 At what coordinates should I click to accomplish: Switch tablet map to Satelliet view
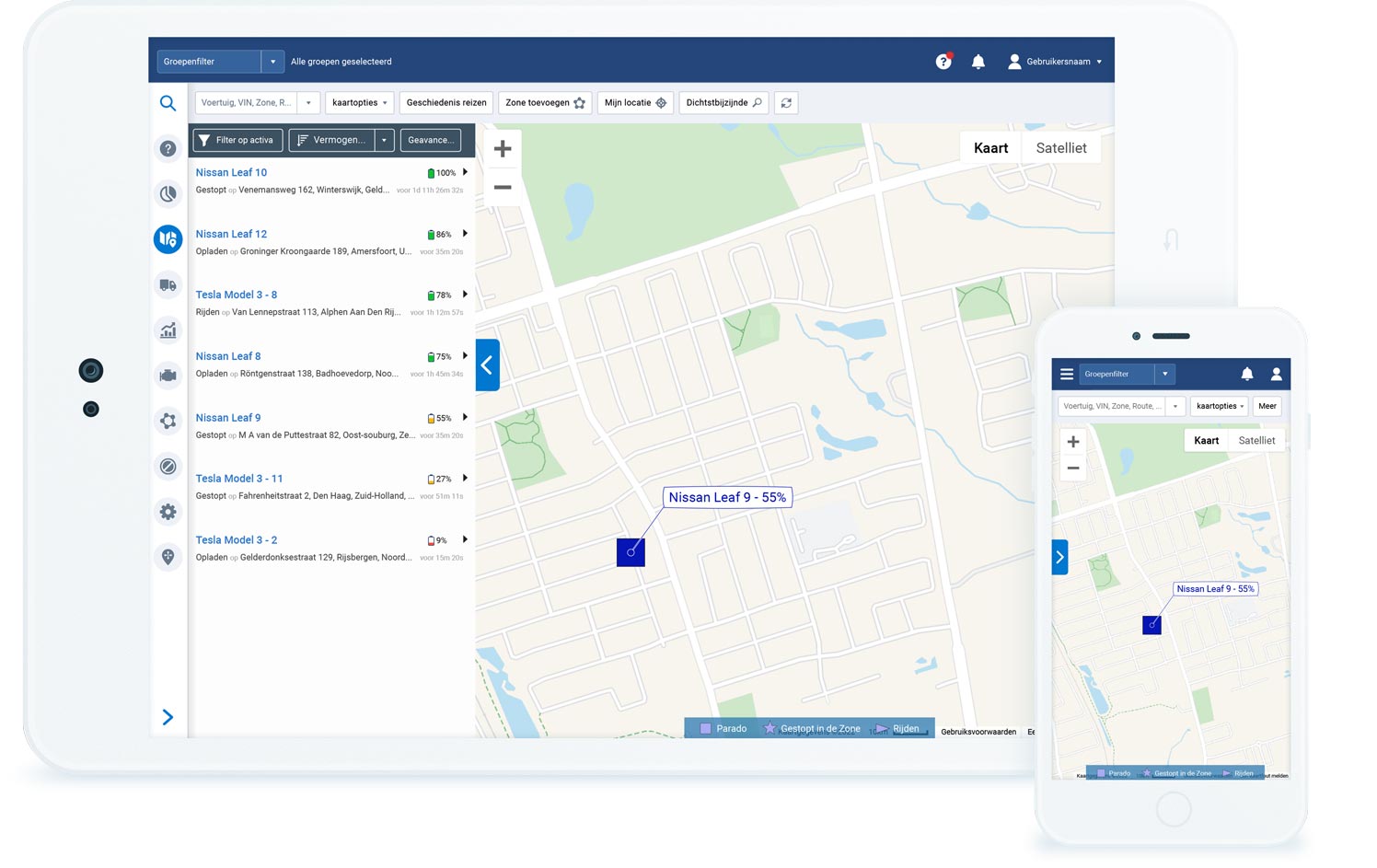[1061, 148]
